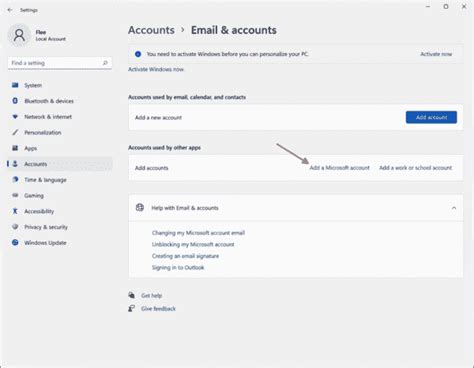
Task: Click the search magnifier icon in Find a setting
Action: 105,63
